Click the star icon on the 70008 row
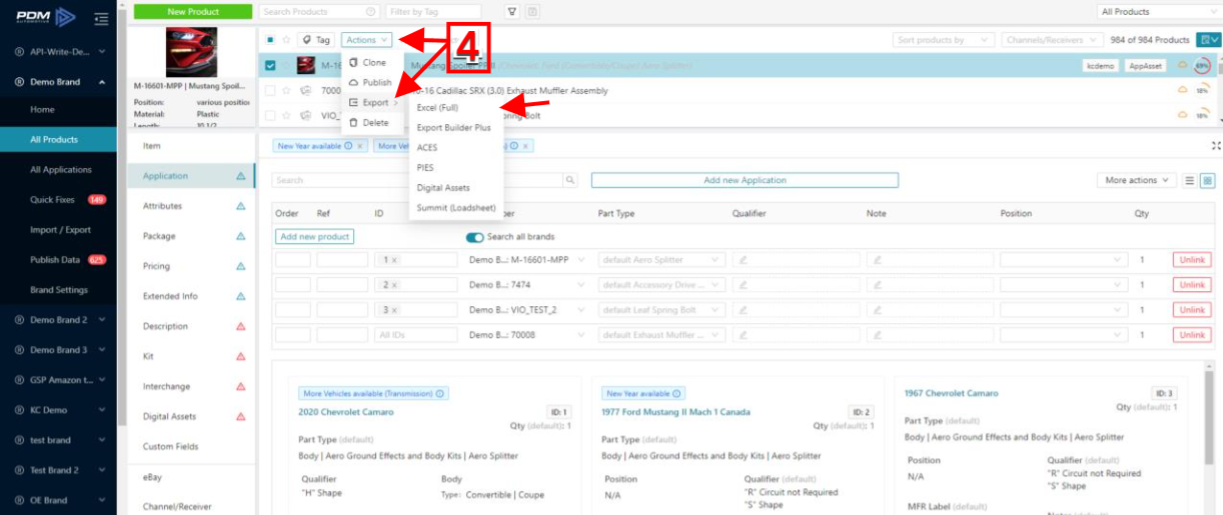Image resolution: width=1223 pixels, height=515 pixels. coord(287,90)
